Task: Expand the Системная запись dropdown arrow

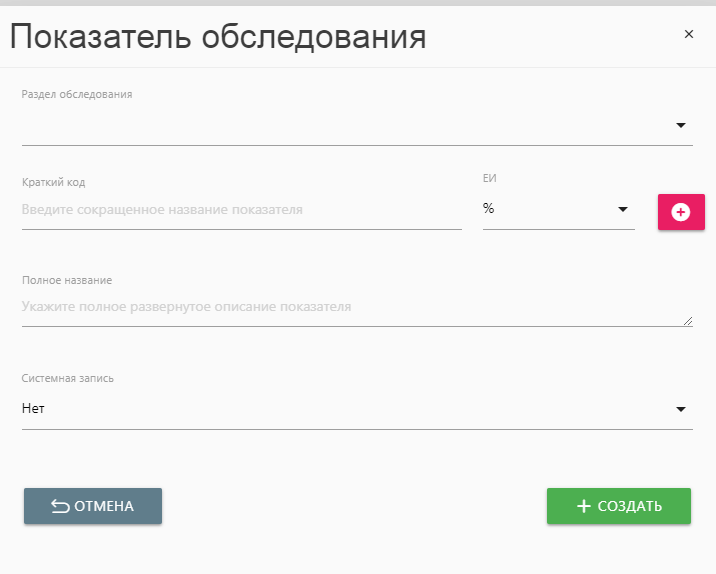Action: 680,409
